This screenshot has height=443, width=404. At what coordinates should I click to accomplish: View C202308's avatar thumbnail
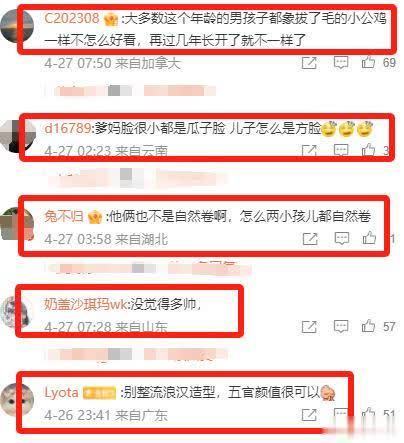point(17,26)
